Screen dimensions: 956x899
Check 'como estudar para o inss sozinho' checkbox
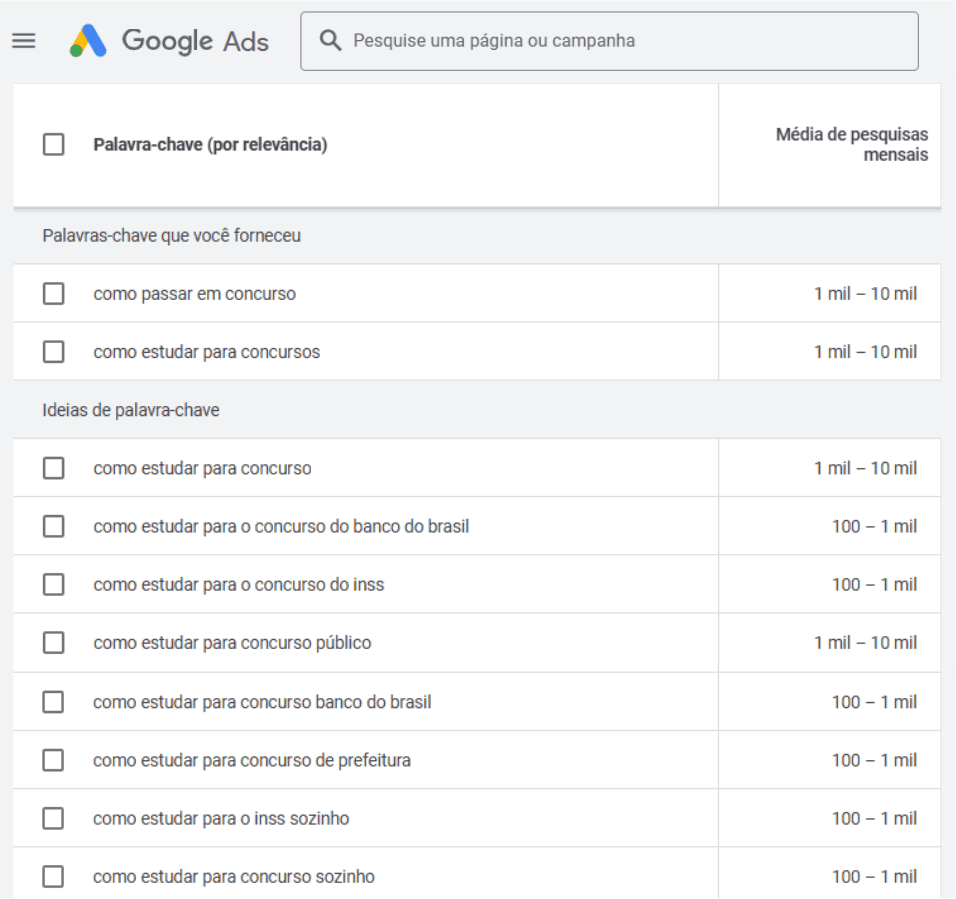coord(54,819)
